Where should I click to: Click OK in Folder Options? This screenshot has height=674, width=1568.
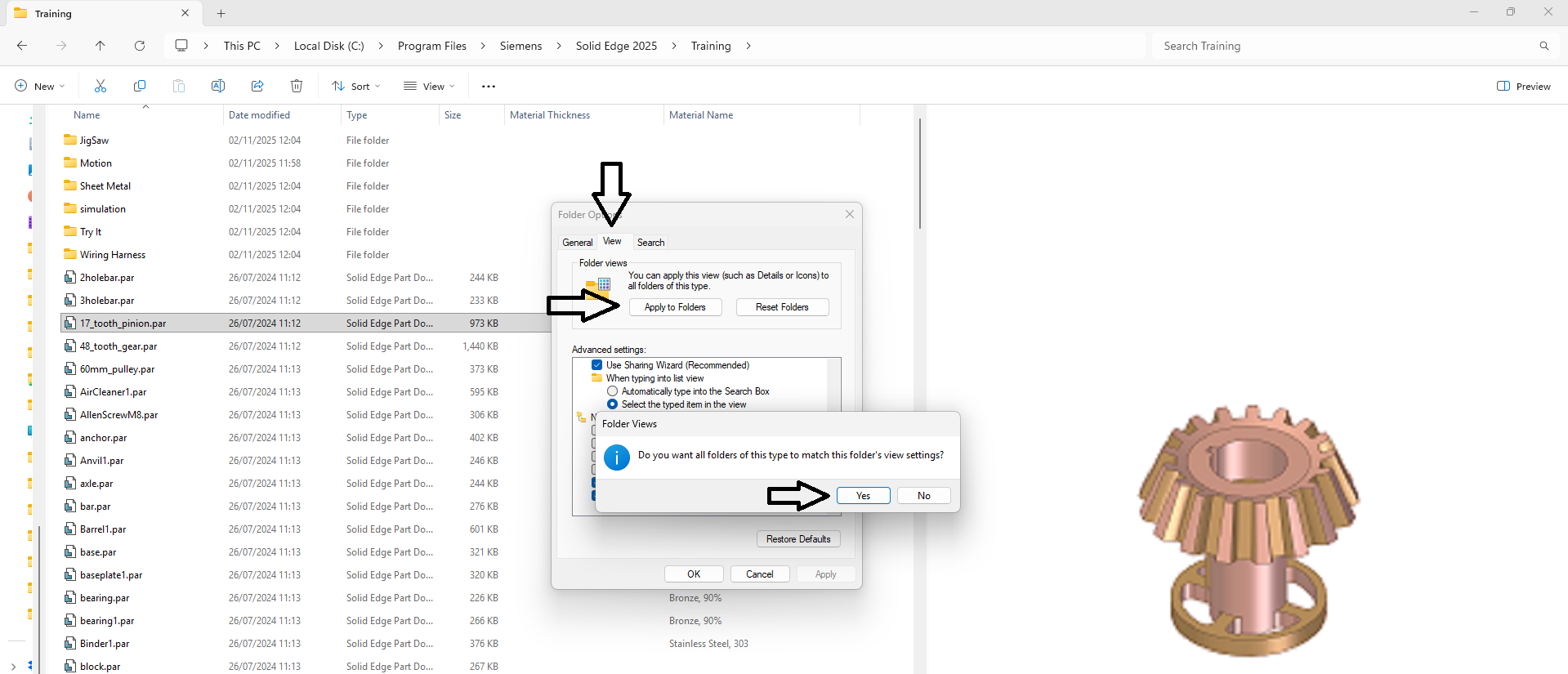(x=694, y=574)
